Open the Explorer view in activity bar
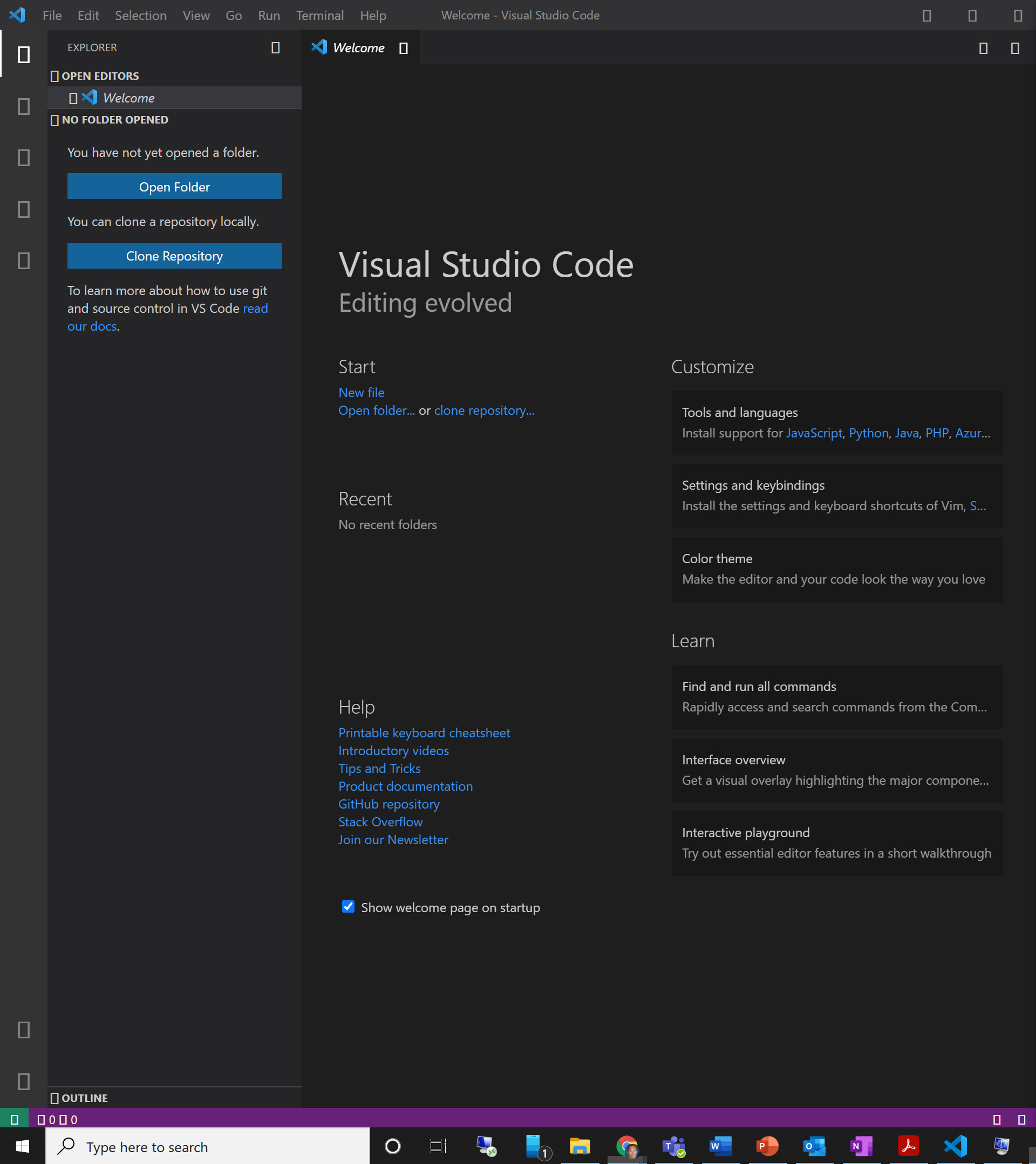 pos(23,54)
